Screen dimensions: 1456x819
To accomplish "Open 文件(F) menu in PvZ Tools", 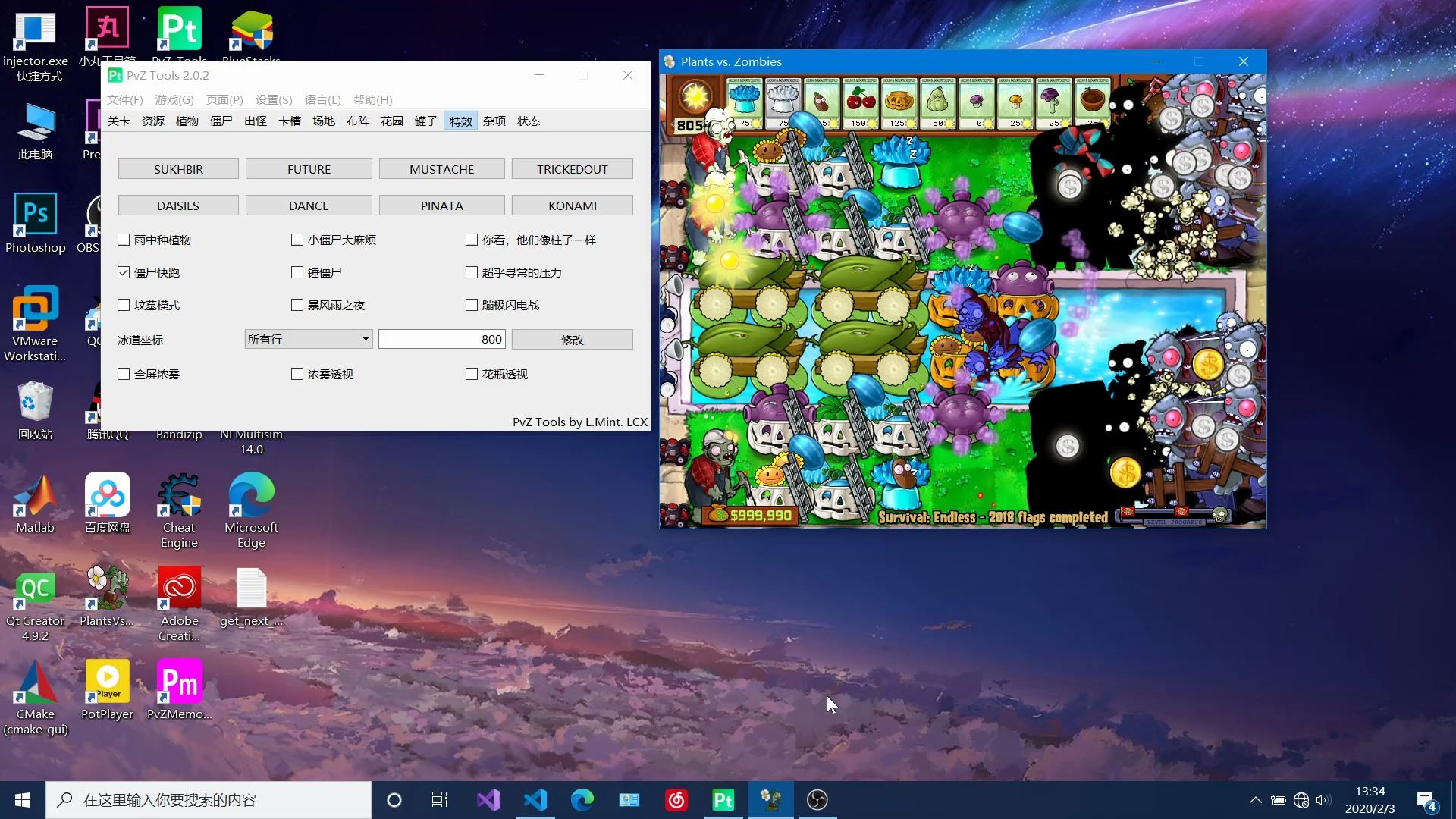I will click(x=124, y=99).
